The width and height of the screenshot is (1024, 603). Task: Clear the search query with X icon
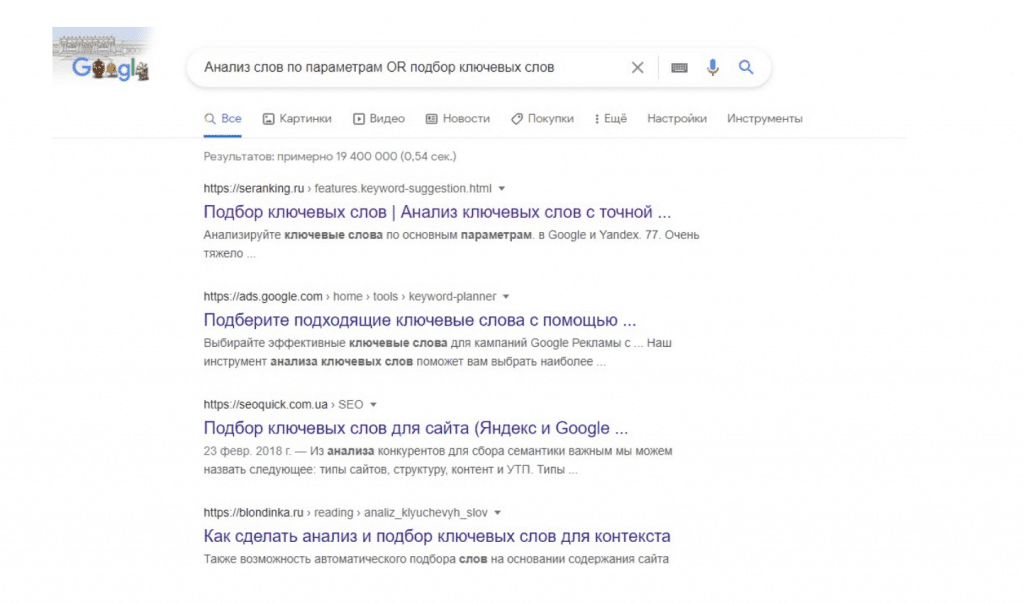click(x=637, y=68)
